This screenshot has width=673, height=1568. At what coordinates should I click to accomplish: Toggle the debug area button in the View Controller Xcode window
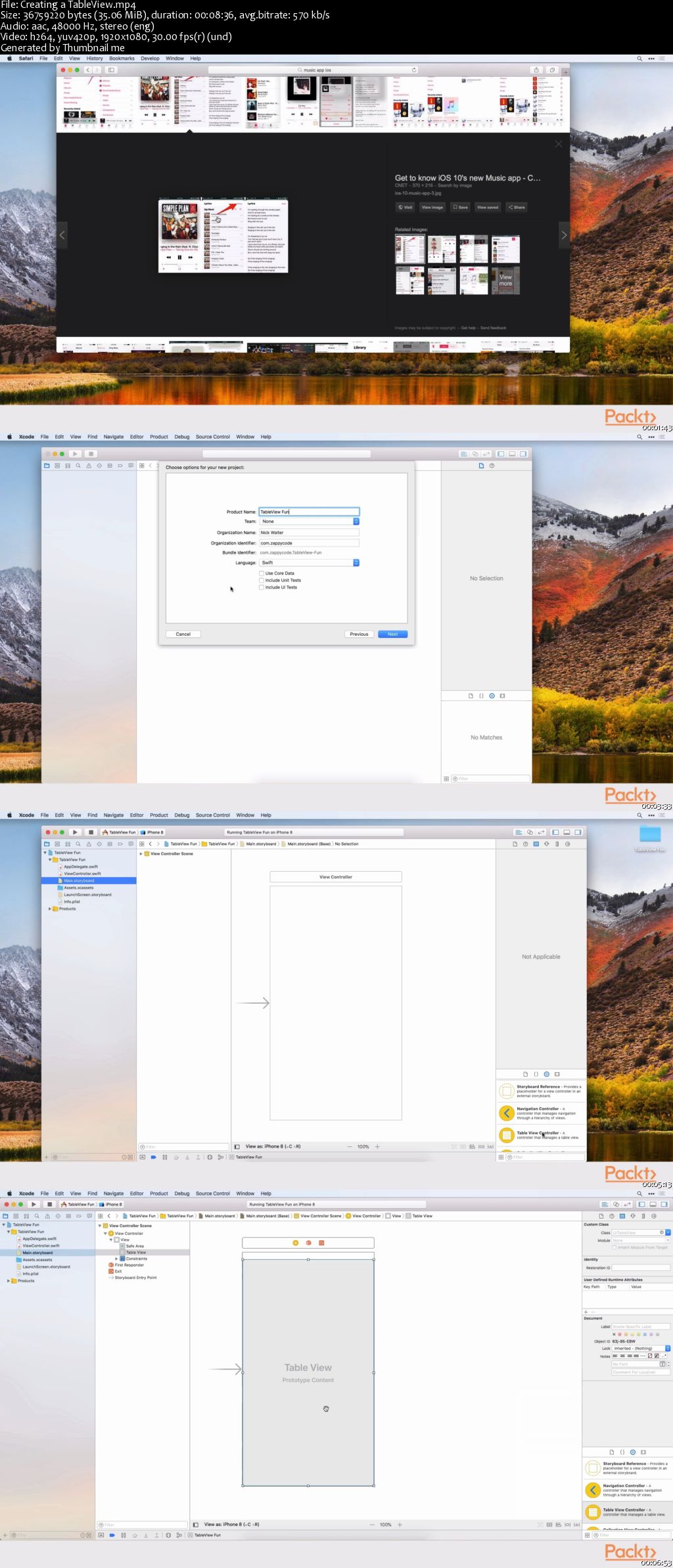pyautogui.click(x=567, y=832)
